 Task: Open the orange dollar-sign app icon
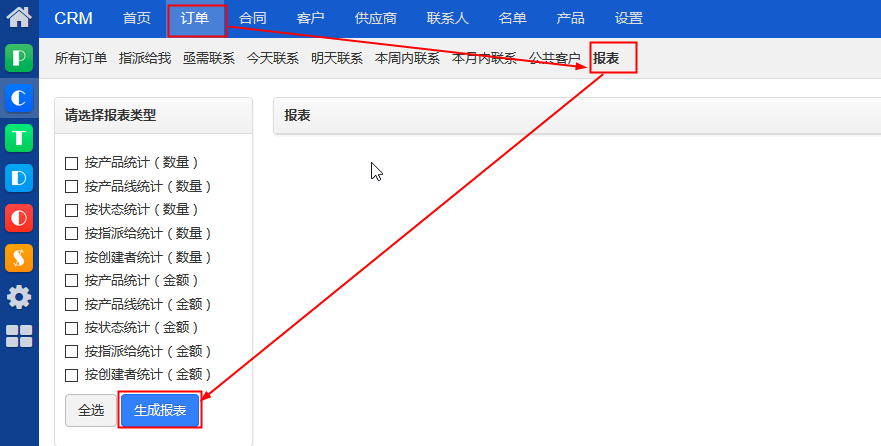click(x=19, y=258)
